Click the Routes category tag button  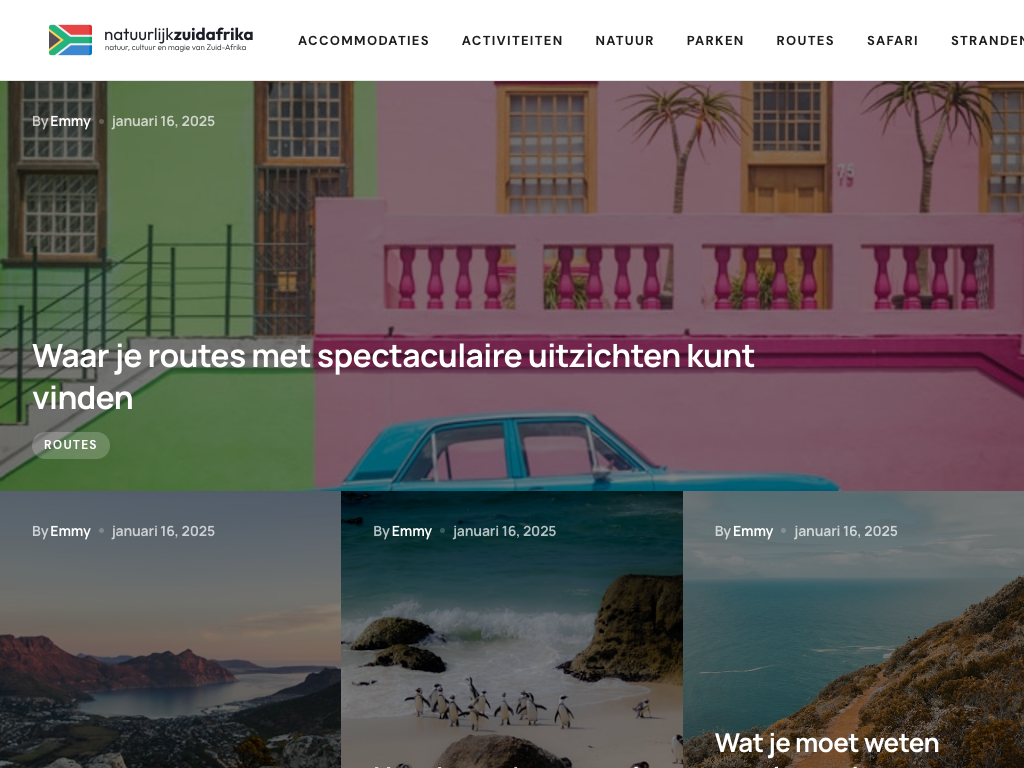(71, 445)
